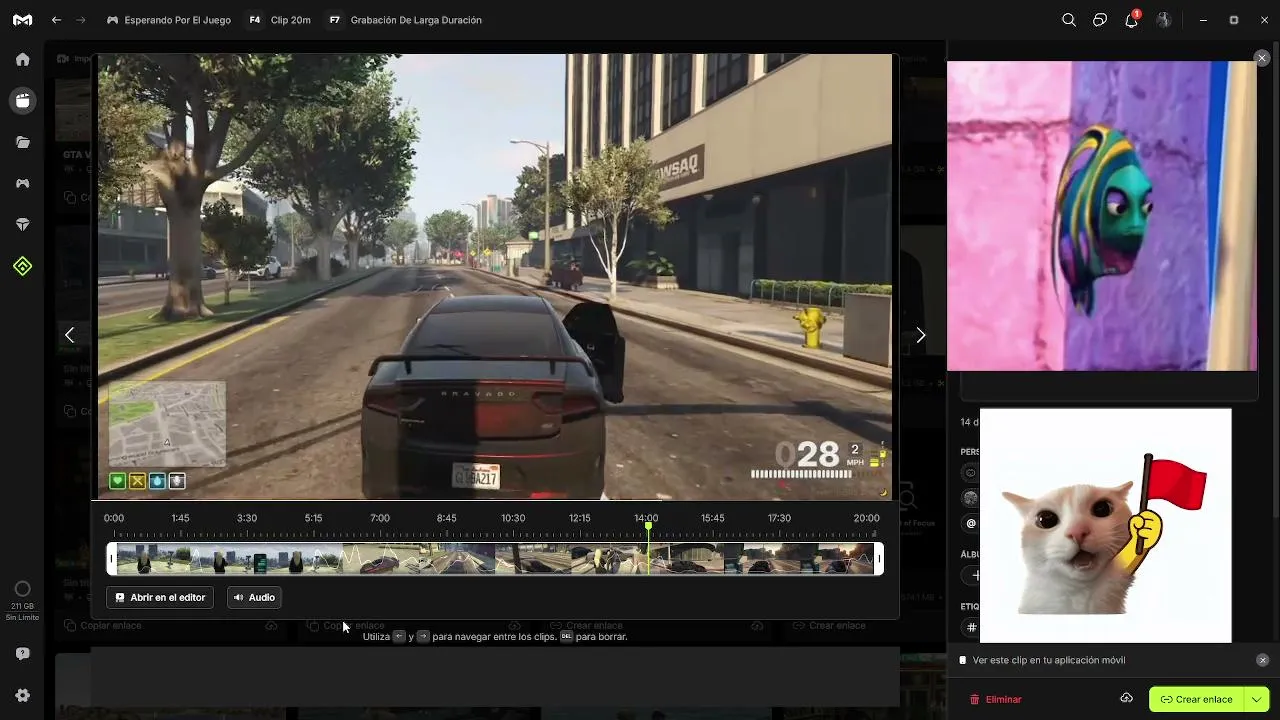
Task: Click the # tag icon in the right panel
Action: click(970, 628)
